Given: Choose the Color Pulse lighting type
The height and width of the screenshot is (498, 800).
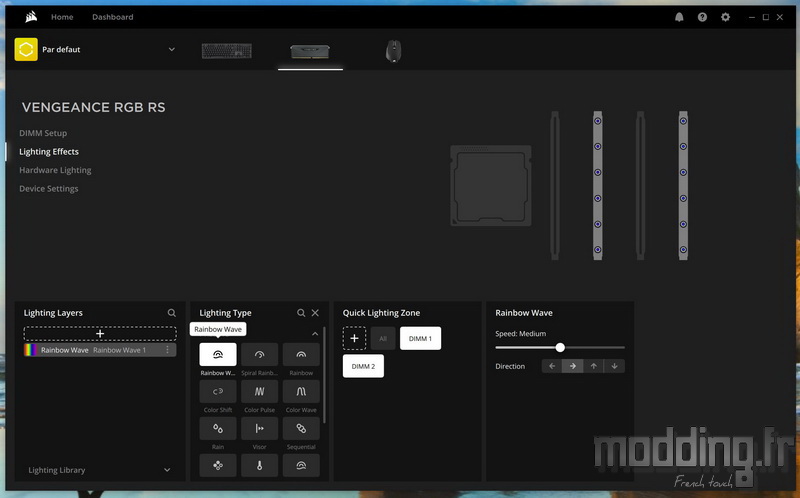Looking at the screenshot, I should pos(259,391).
